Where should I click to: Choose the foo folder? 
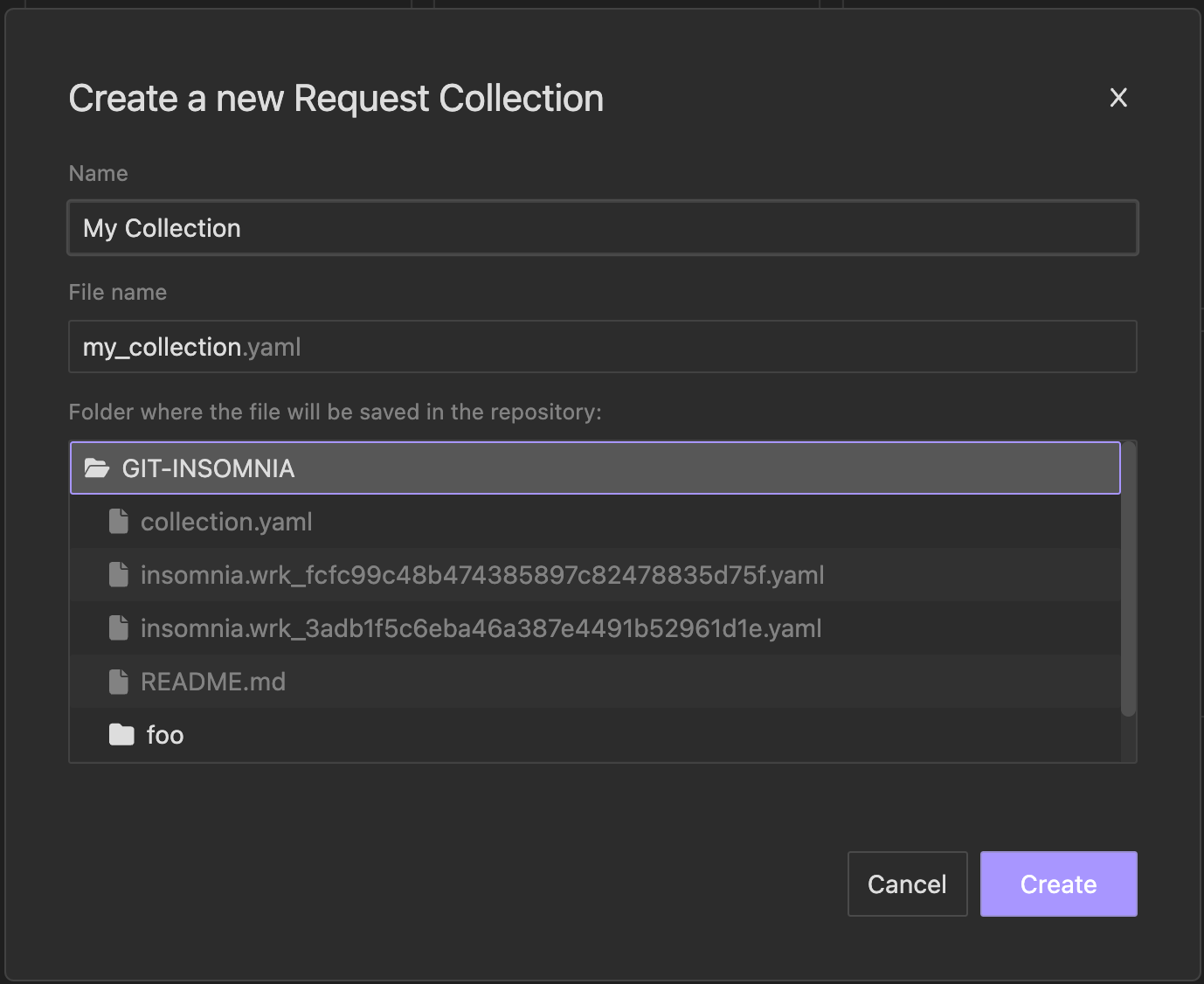[595, 735]
